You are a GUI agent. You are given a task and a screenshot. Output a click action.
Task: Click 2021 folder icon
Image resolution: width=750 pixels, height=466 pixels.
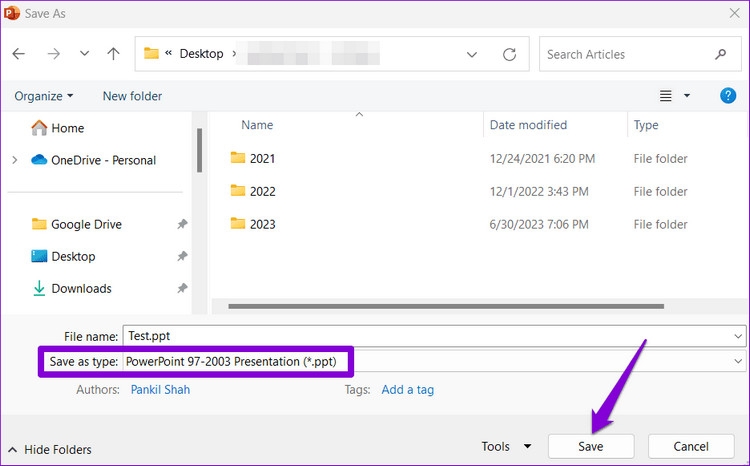tap(238, 157)
